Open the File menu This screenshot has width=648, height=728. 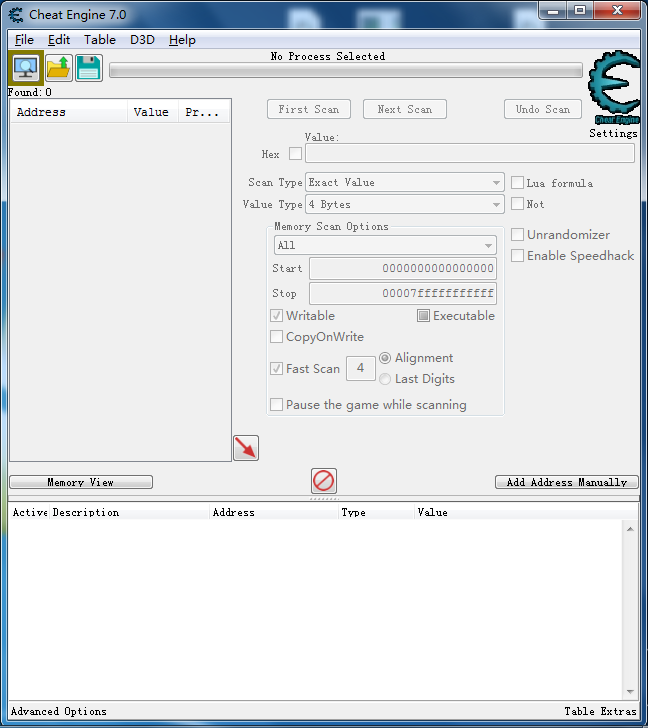coord(24,40)
